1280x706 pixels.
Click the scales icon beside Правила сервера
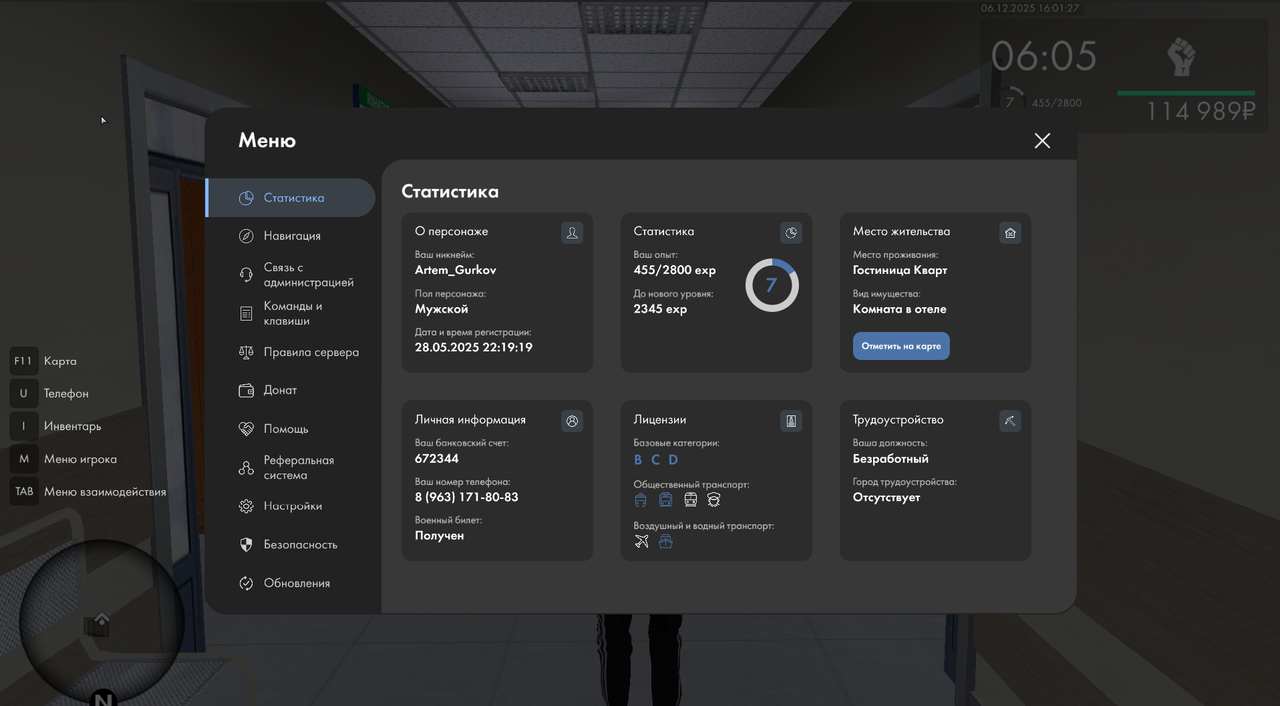(246, 352)
